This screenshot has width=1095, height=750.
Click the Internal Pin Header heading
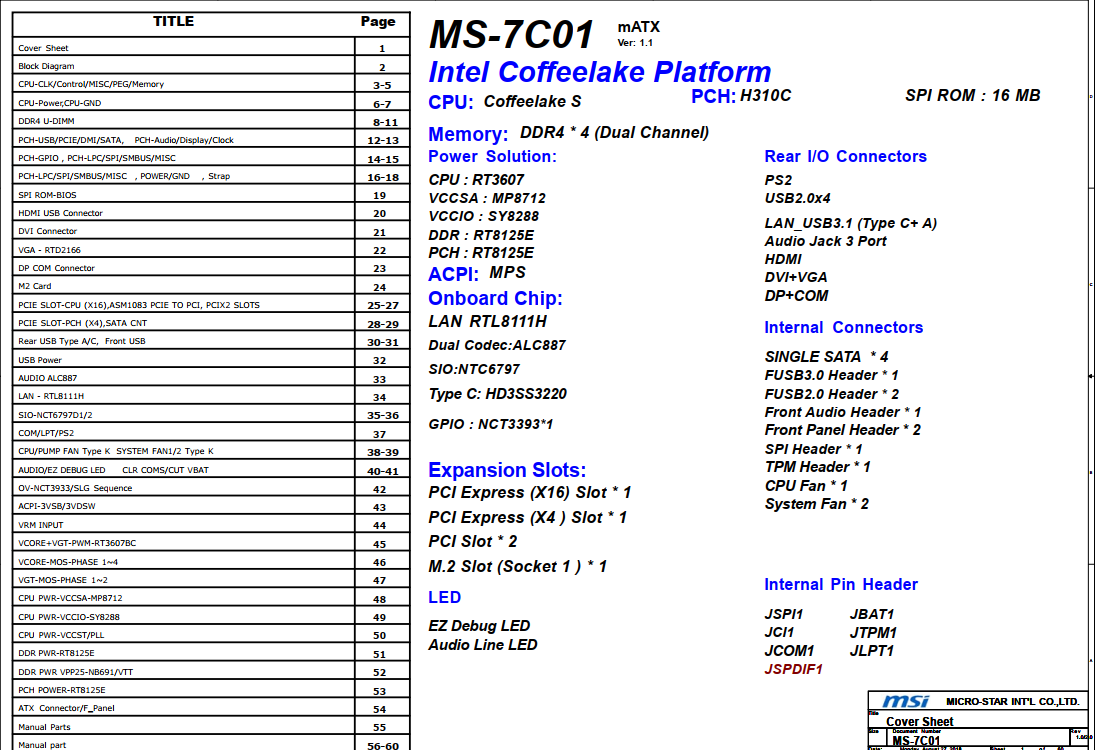click(841, 584)
